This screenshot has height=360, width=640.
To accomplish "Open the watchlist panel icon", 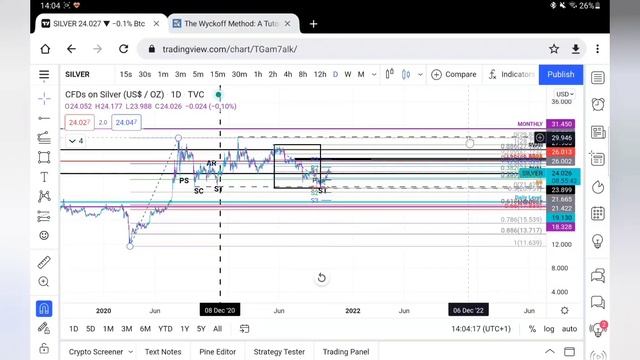I will [x=598, y=78].
